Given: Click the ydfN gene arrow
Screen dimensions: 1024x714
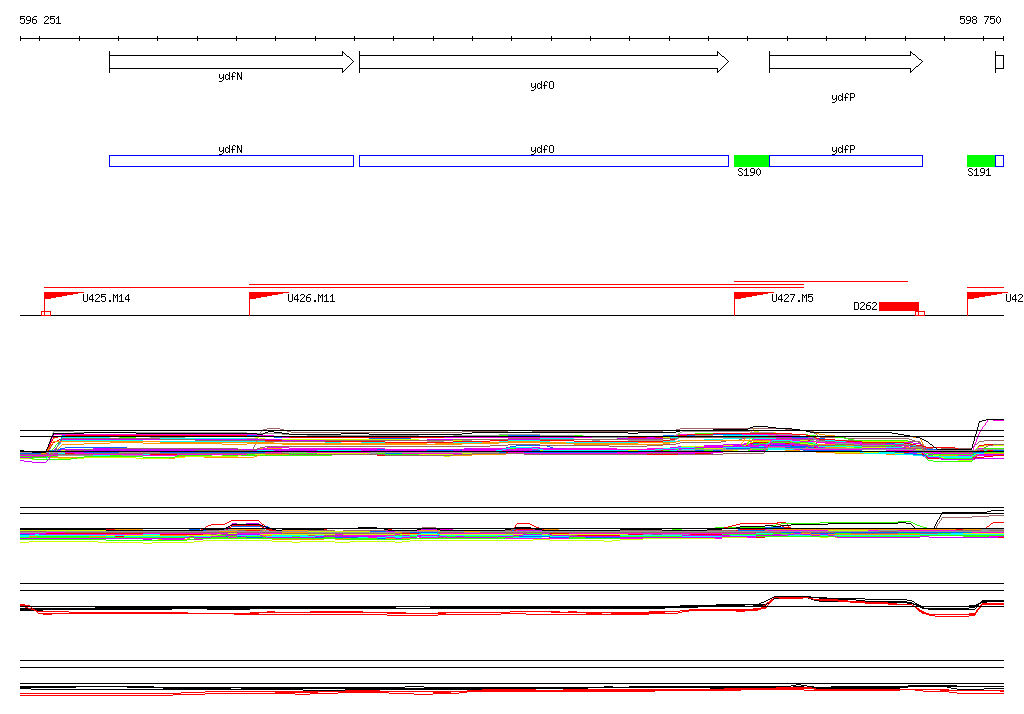Looking at the screenshot, I should 231,62.
